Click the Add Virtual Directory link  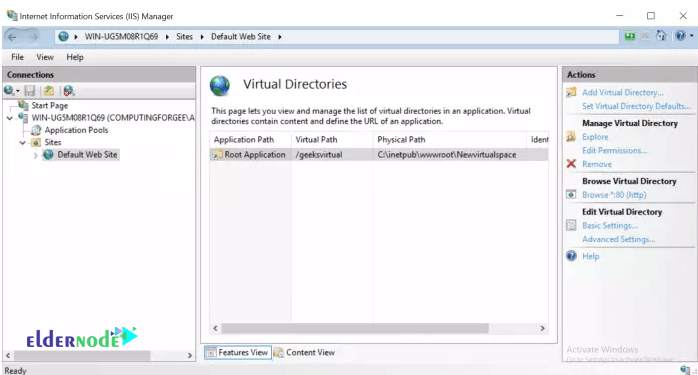coord(623,93)
